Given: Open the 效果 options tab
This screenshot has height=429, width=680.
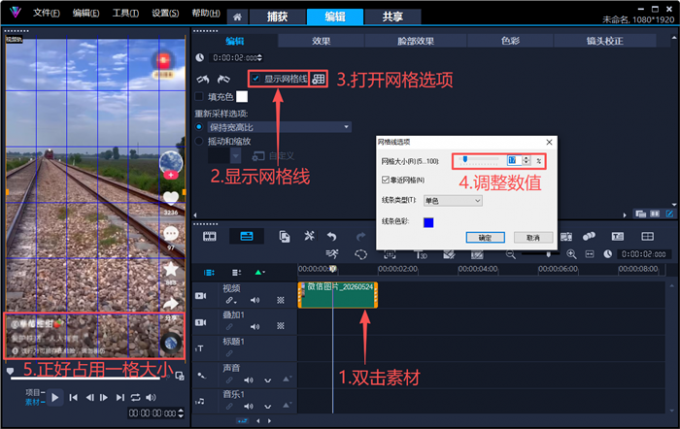Looking at the screenshot, I should click(321, 41).
